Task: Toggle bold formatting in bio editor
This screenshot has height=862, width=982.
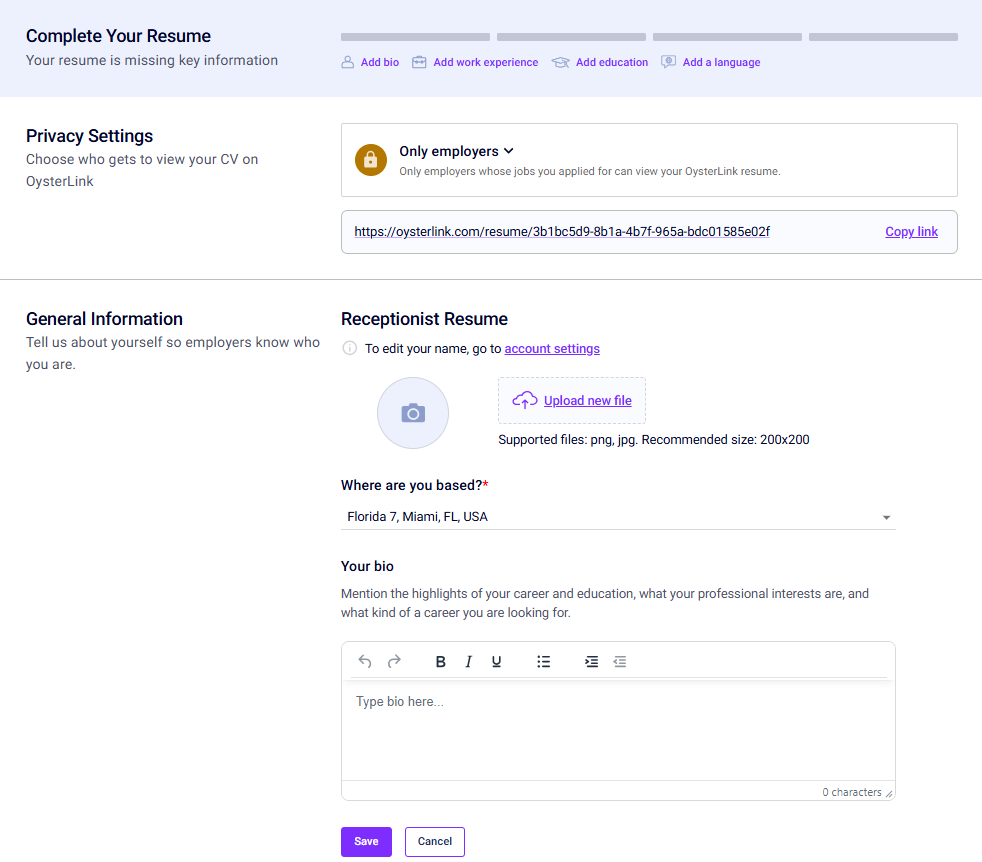Action: [x=440, y=662]
